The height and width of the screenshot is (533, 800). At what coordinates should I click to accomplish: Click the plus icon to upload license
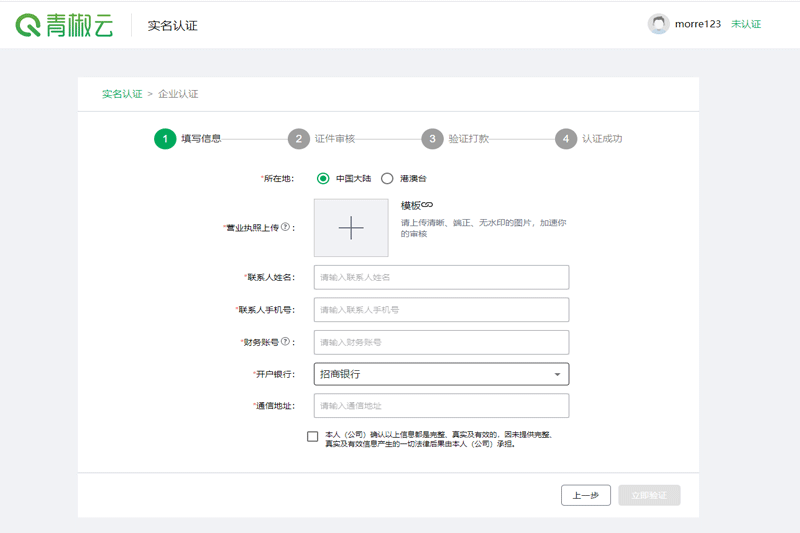[x=351, y=228]
